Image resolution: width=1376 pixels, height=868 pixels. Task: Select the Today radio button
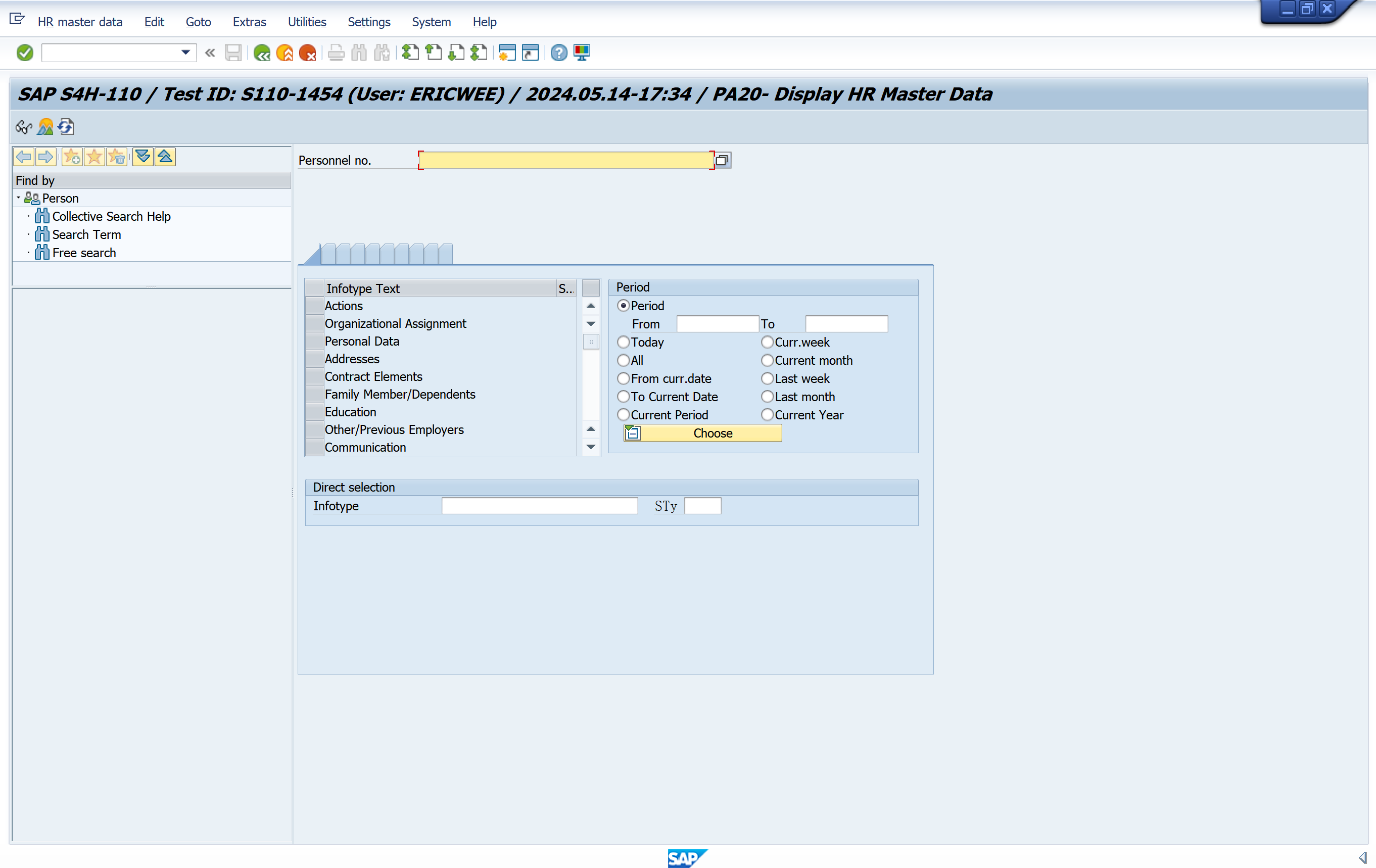(624, 342)
